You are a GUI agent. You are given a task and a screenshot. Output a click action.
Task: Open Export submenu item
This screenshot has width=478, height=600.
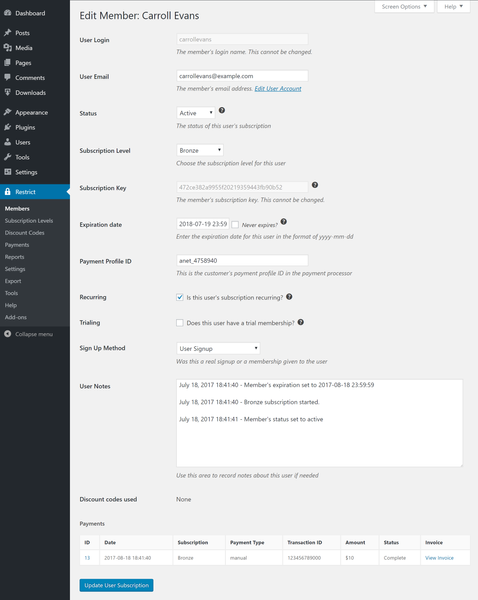point(13,281)
